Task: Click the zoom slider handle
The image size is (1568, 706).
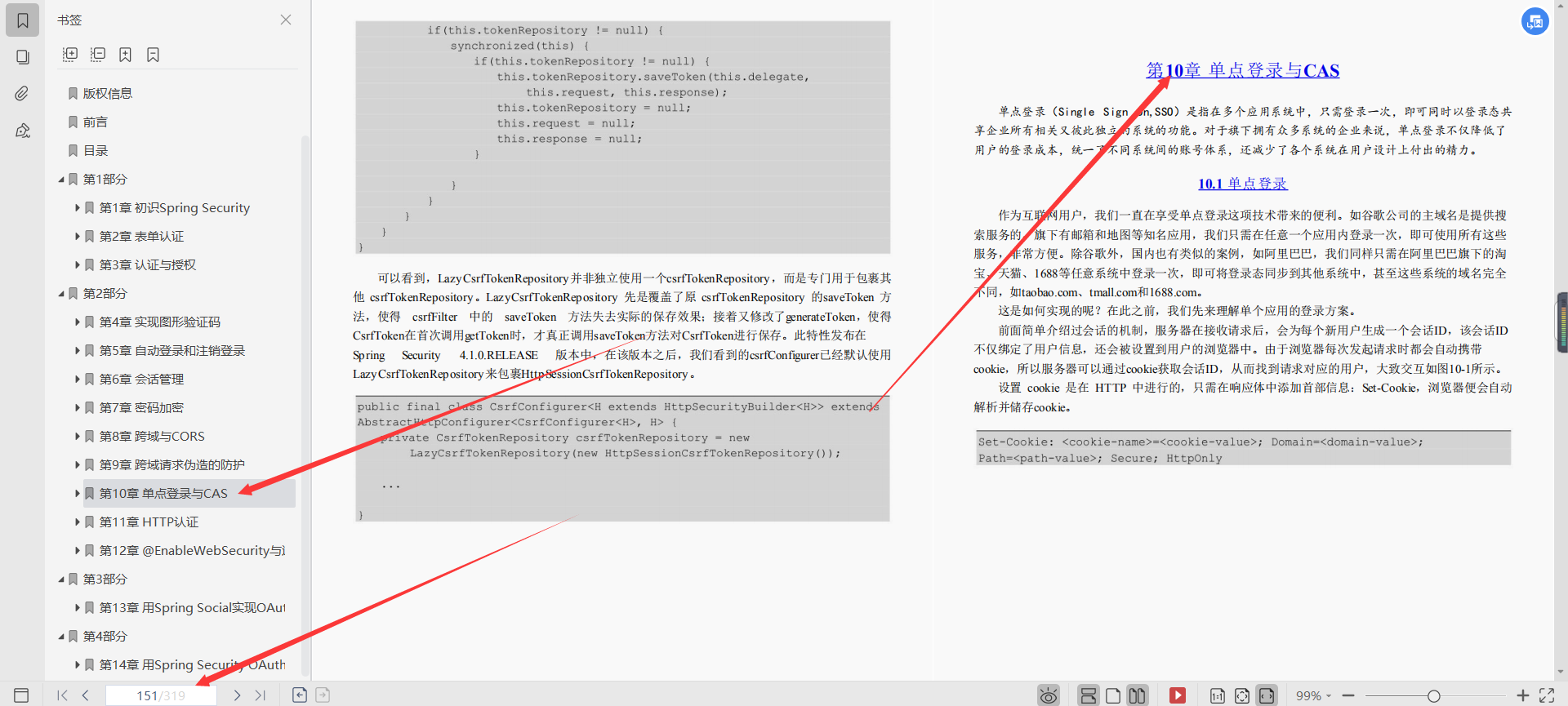Action: coord(1433,695)
